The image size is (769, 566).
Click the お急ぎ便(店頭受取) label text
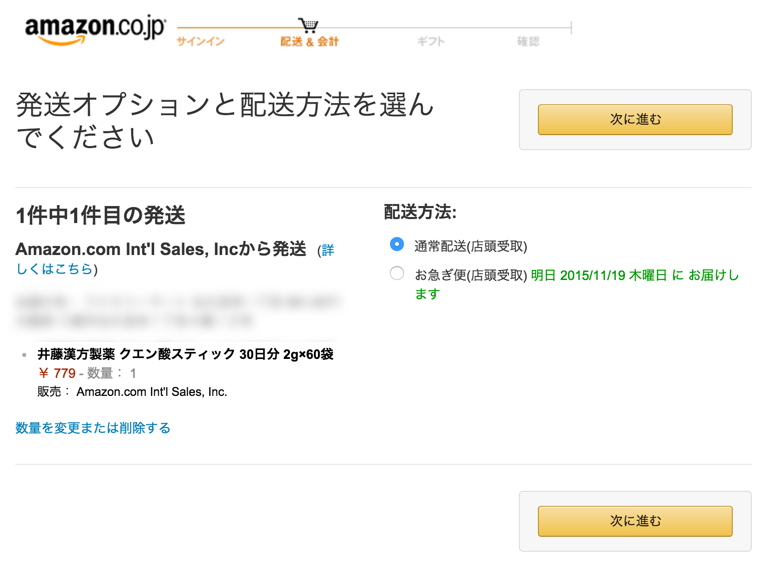pyautogui.click(x=470, y=275)
